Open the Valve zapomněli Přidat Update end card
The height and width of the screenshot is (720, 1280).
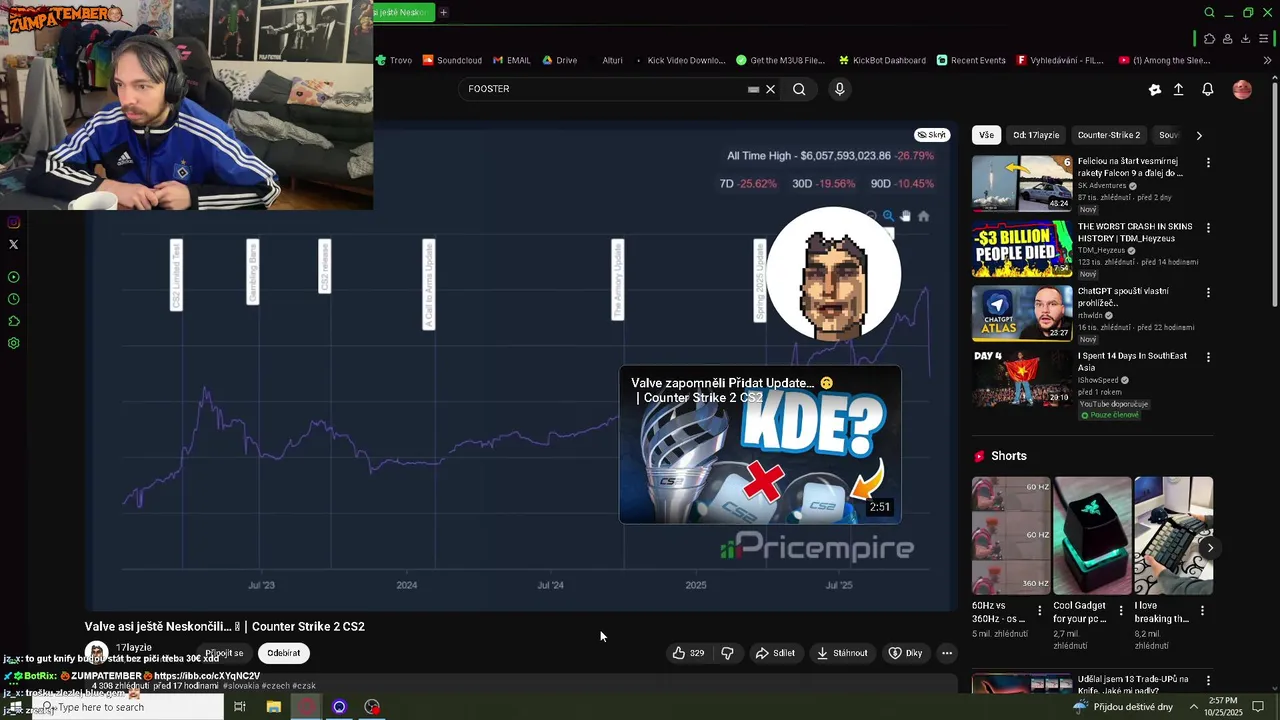(x=760, y=445)
